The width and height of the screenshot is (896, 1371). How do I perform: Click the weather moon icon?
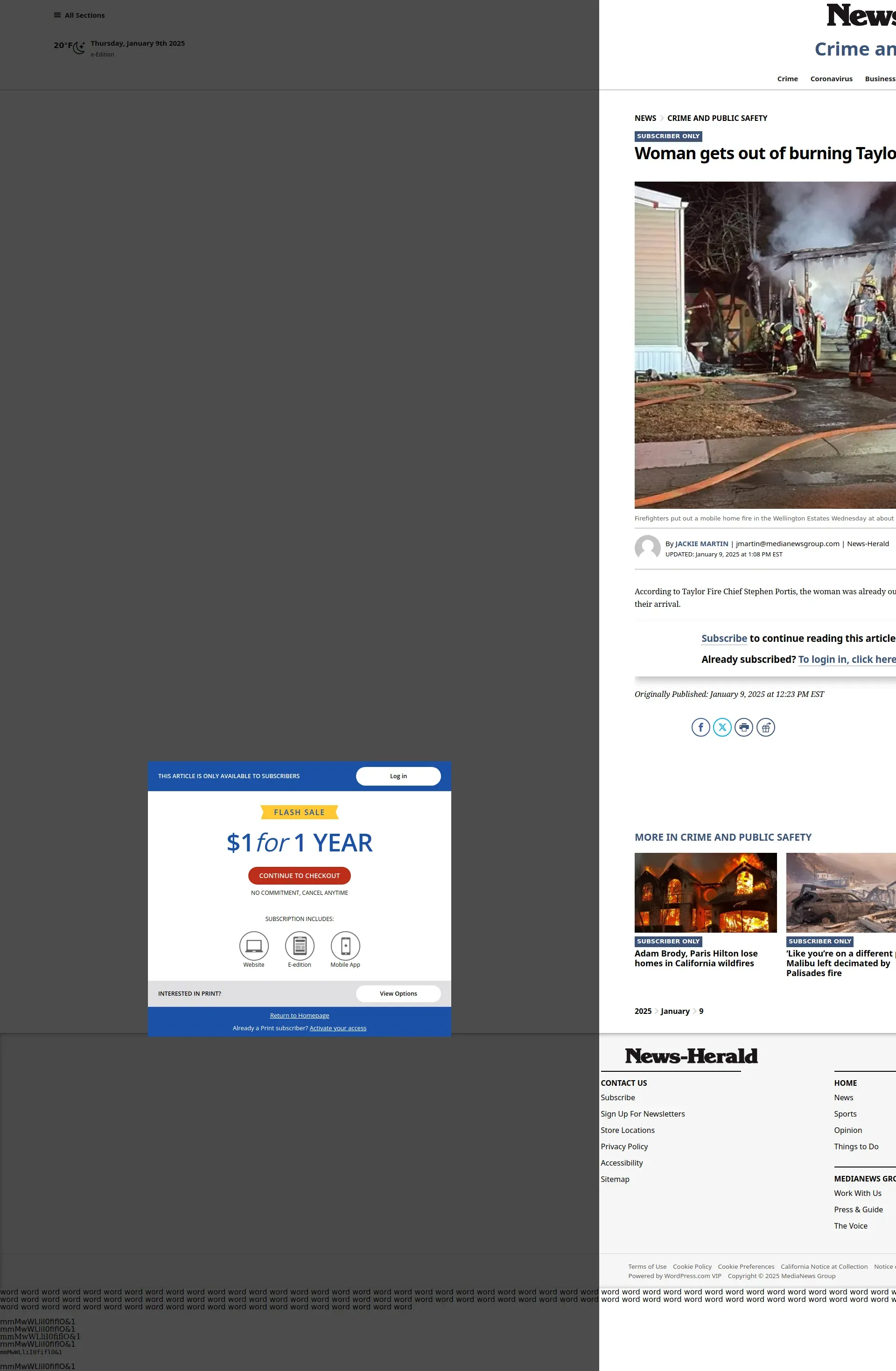(79, 47)
